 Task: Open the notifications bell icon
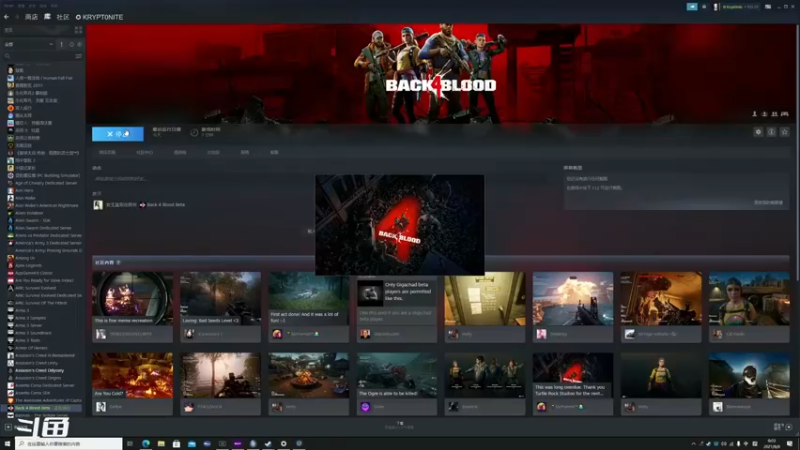pos(704,7)
